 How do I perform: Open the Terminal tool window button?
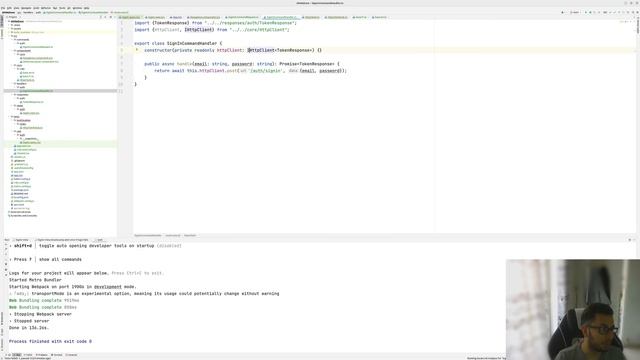point(57,355)
